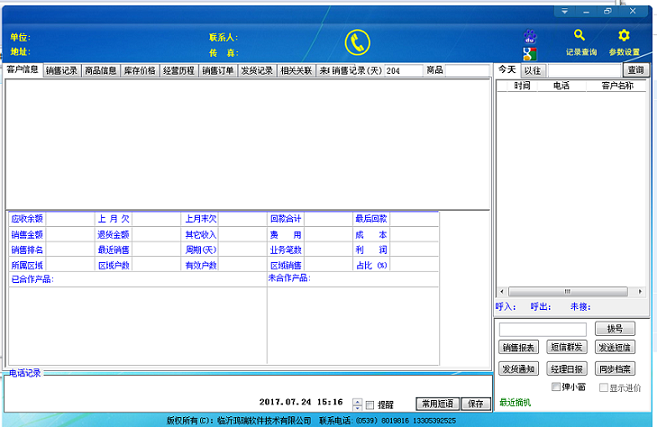The width and height of the screenshot is (657, 427).
Task: Click the 销售记录(天) days input field
Action: point(403,71)
